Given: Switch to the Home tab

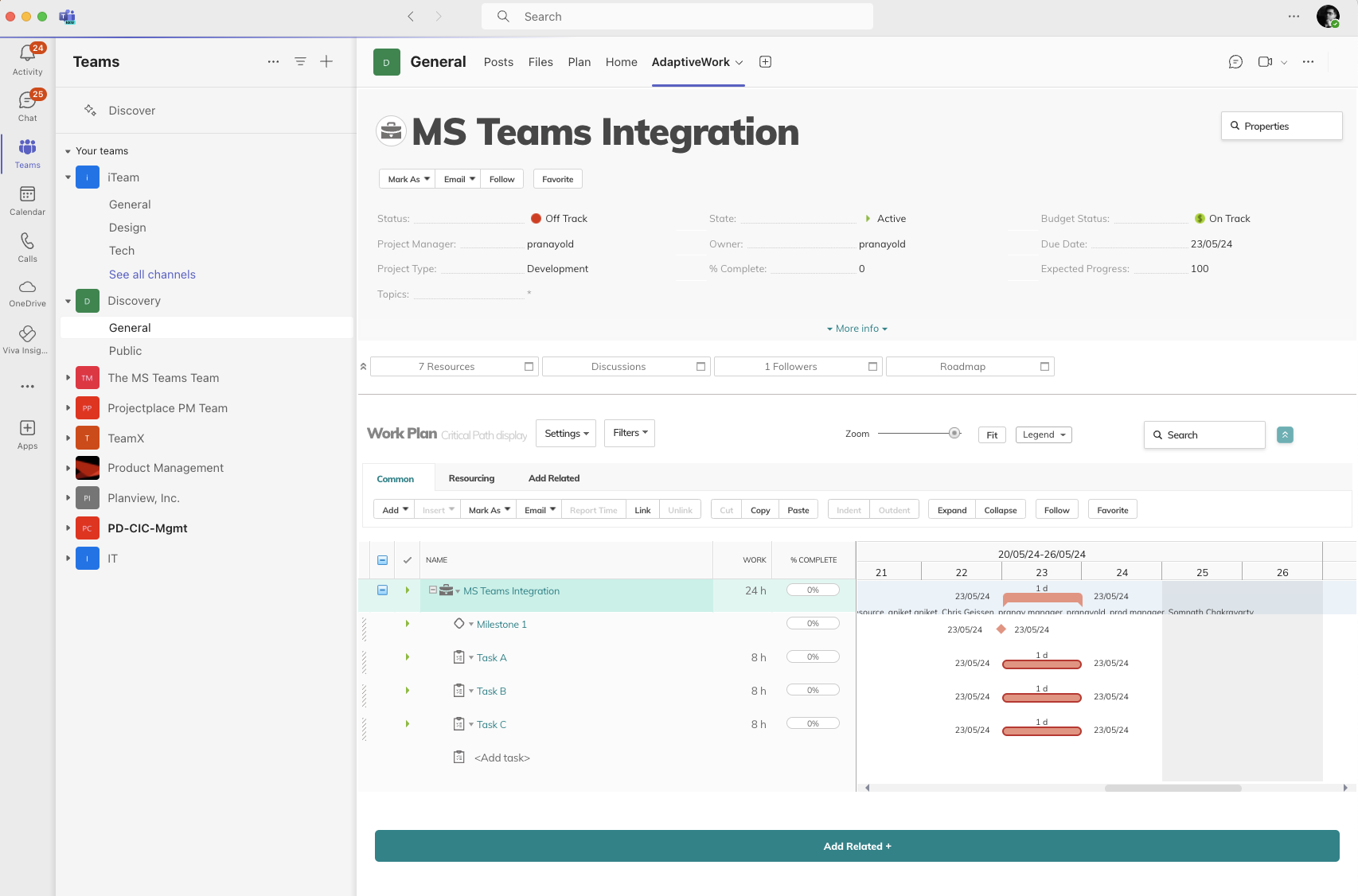Looking at the screenshot, I should click(621, 62).
